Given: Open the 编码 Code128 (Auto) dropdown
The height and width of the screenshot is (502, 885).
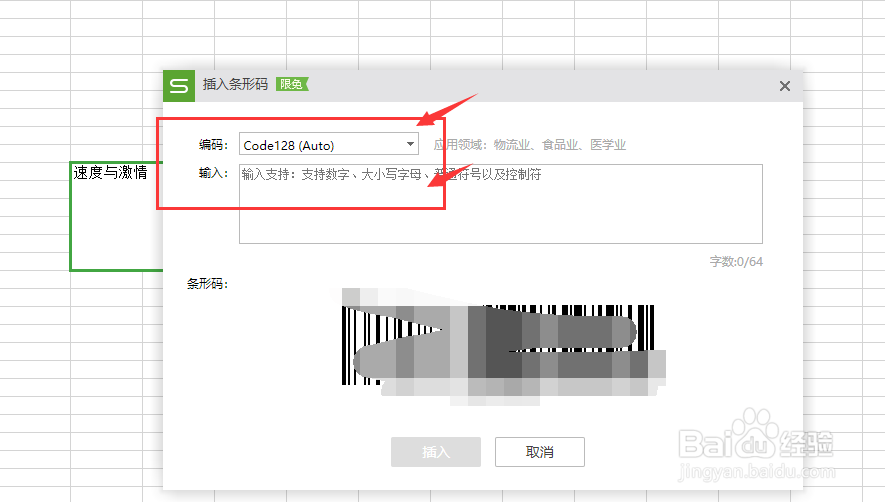Looking at the screenshot, I should click(328, 145).
